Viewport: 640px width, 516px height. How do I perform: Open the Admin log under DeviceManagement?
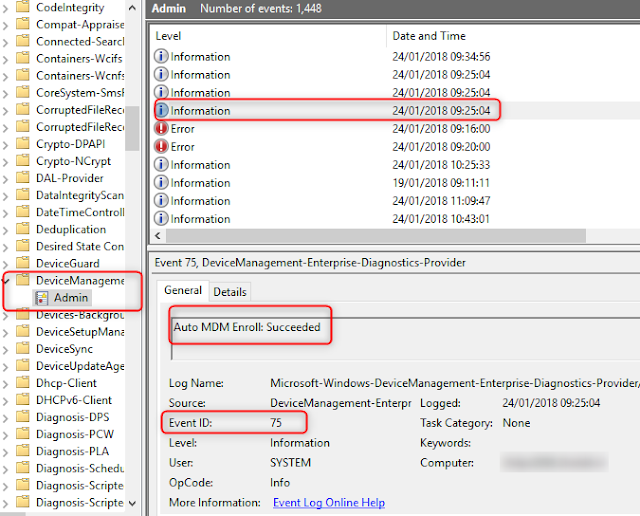[71, 298]
